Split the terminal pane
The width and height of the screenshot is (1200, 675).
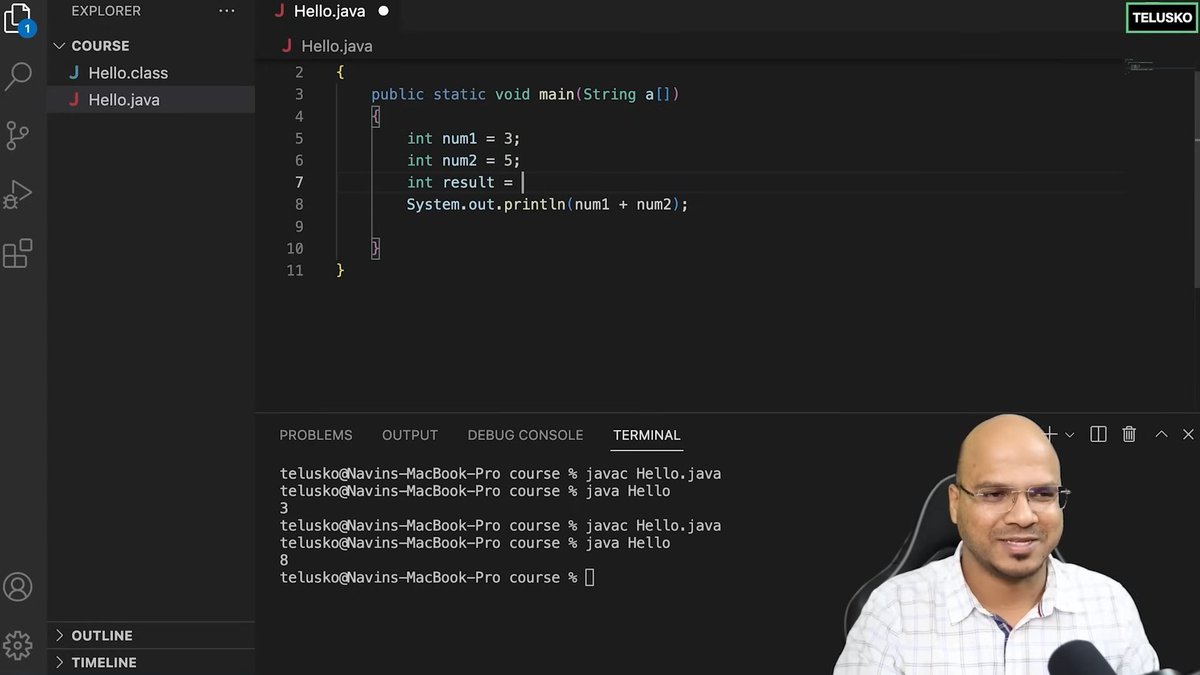(1098, 434)
